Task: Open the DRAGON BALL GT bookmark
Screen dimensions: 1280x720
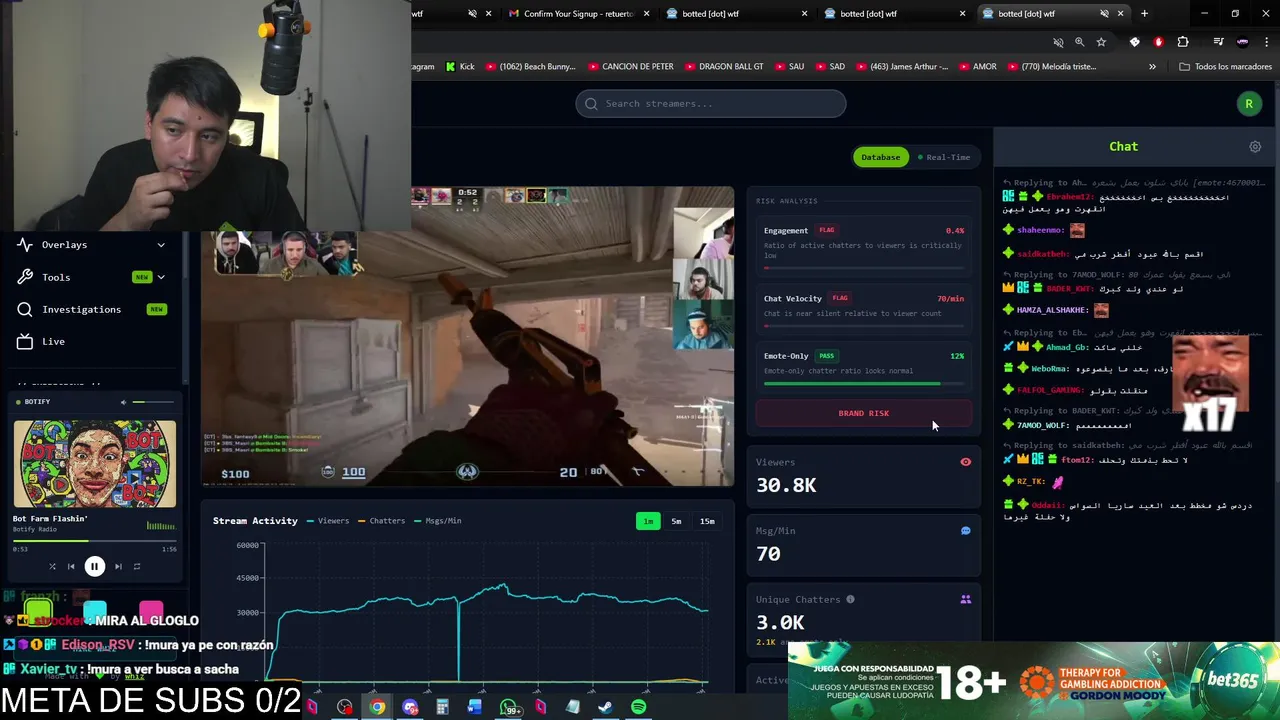Action: [x=723, y=66]
